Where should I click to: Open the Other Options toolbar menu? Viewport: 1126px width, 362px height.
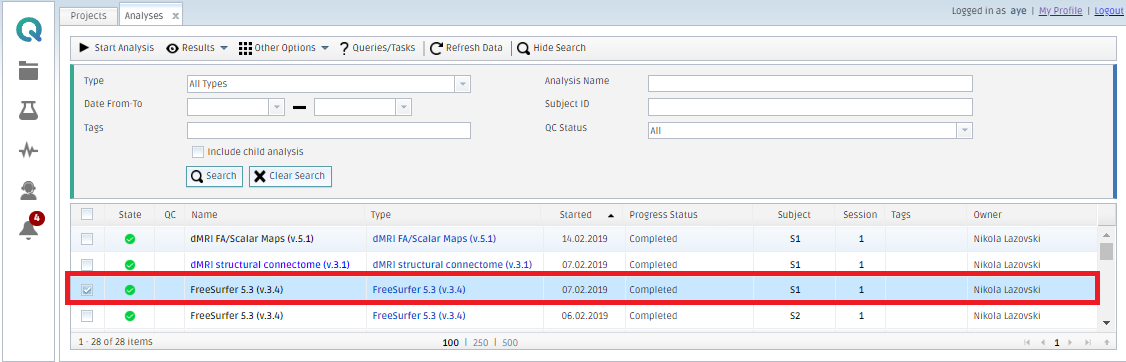pos(284,48)
